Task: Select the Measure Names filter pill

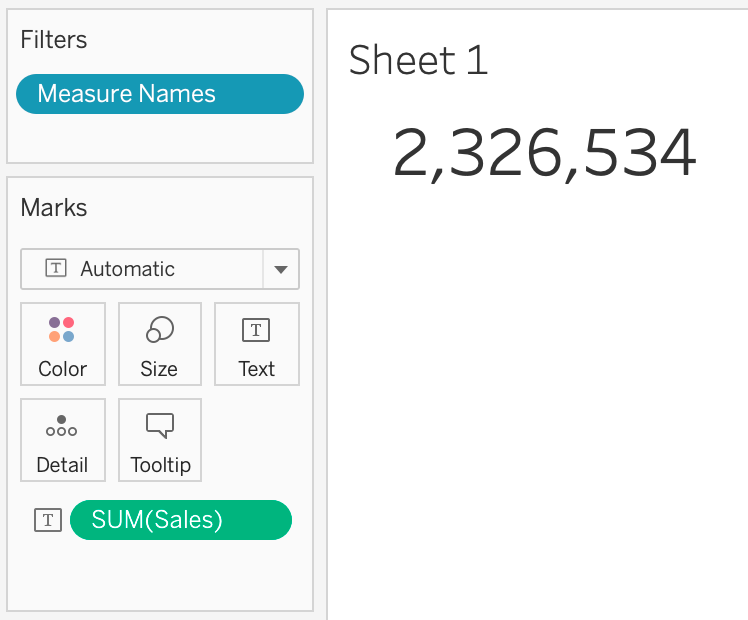Action: 160,94
